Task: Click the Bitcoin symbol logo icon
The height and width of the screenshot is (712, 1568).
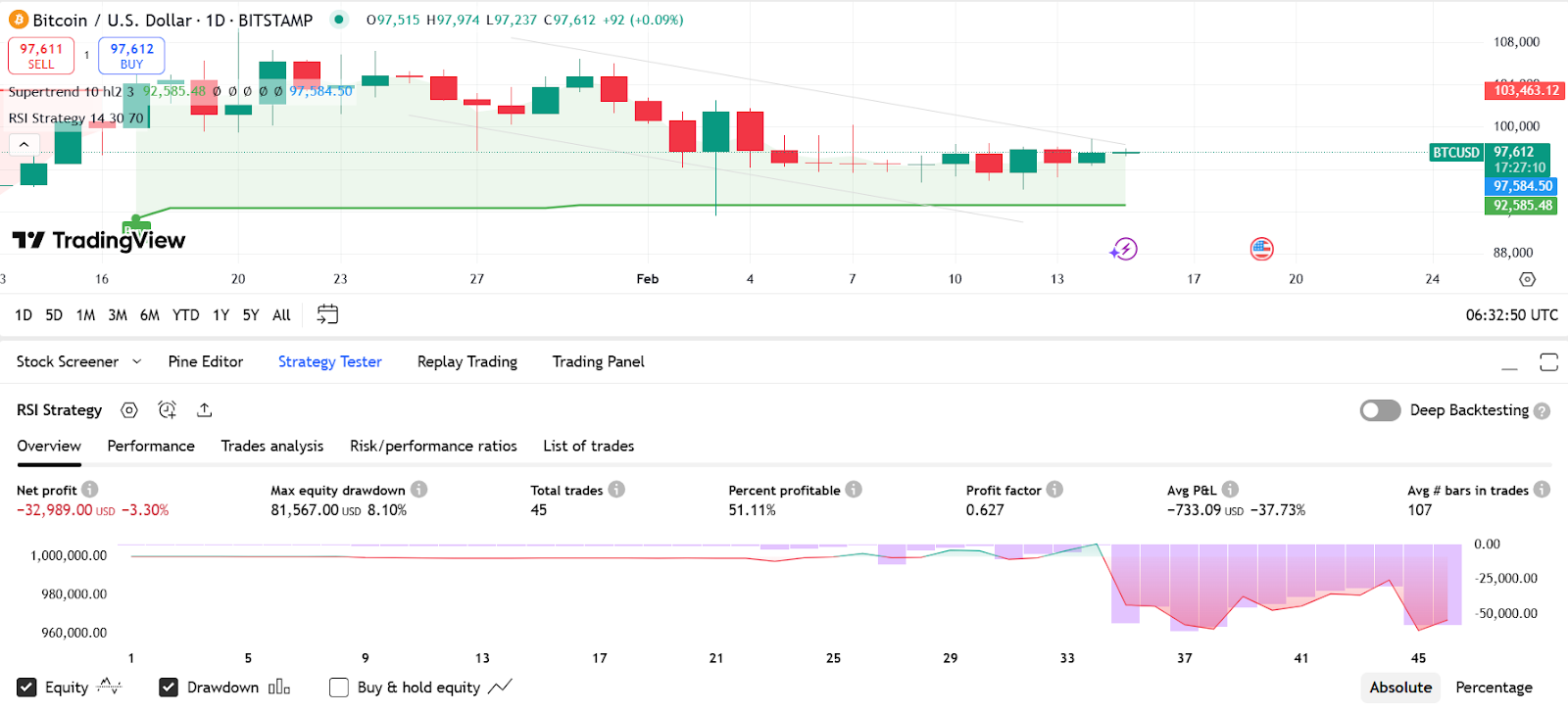Action: (19, 20)
